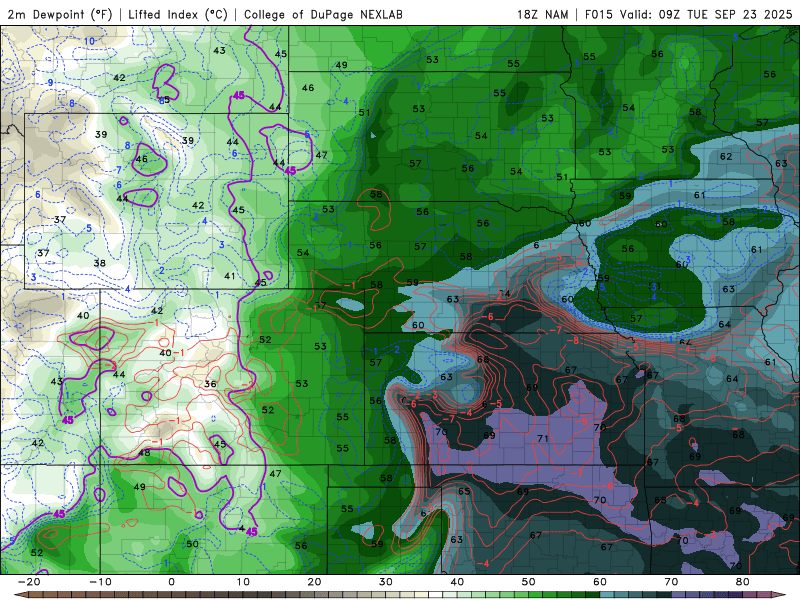Click the dewpoint value 71 on the map
This screenshot has height=600, width=800.
click(x=543, y=438)
